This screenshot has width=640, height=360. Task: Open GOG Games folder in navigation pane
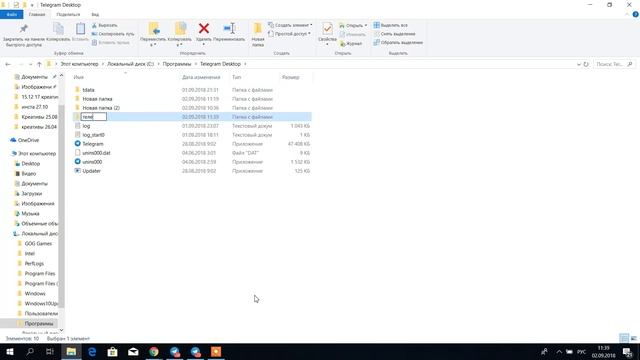click(38, 244)
